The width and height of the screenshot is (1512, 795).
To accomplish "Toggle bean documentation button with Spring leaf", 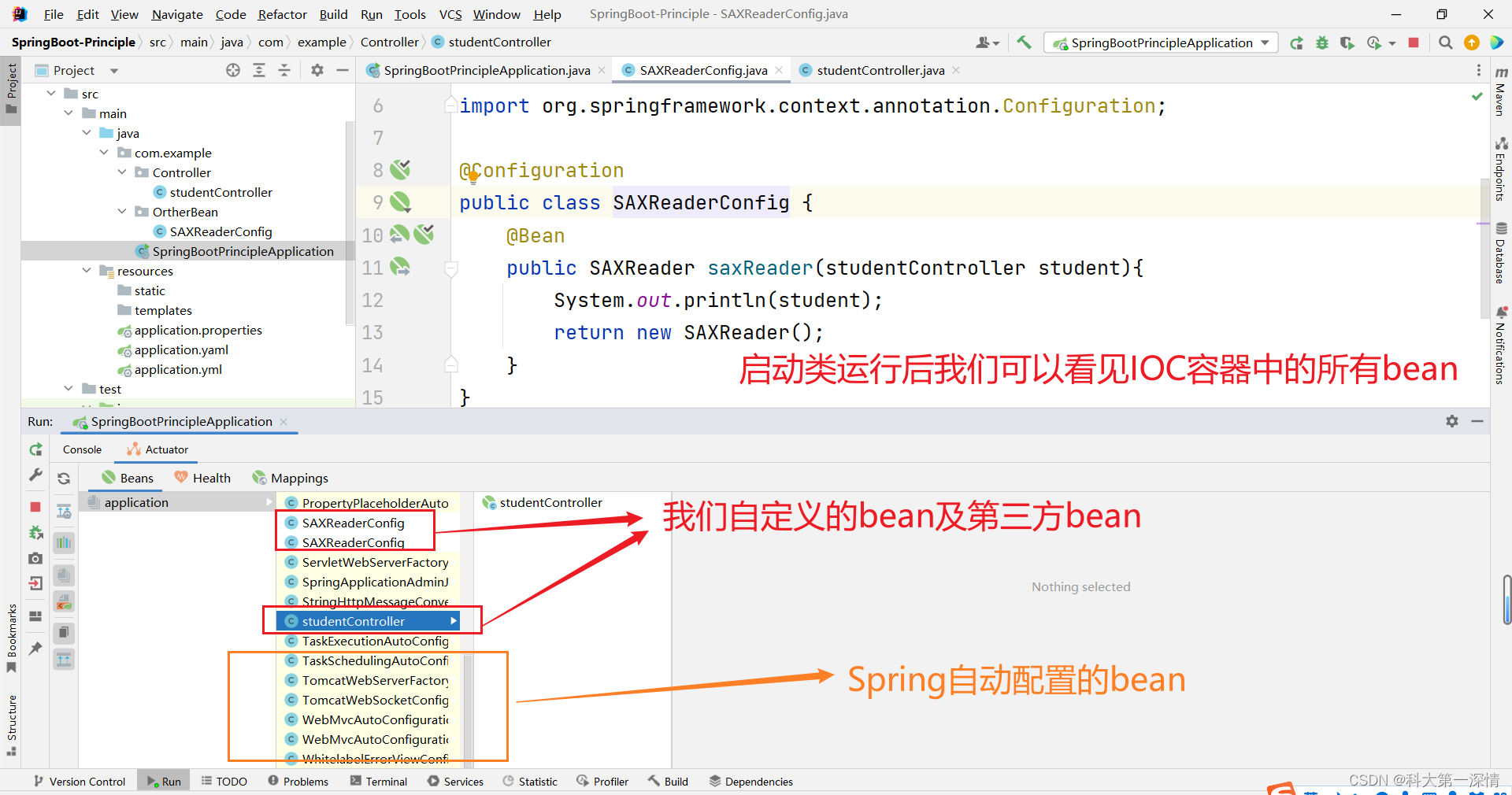I will tap(64, 603).
